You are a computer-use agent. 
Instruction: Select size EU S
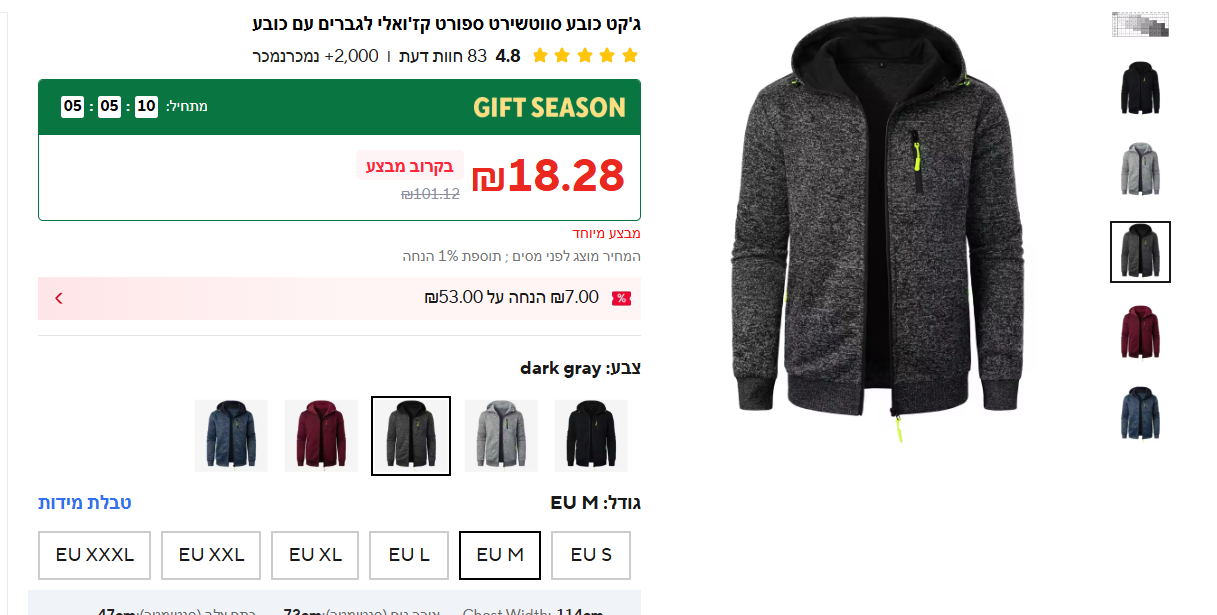coord(591,555)
